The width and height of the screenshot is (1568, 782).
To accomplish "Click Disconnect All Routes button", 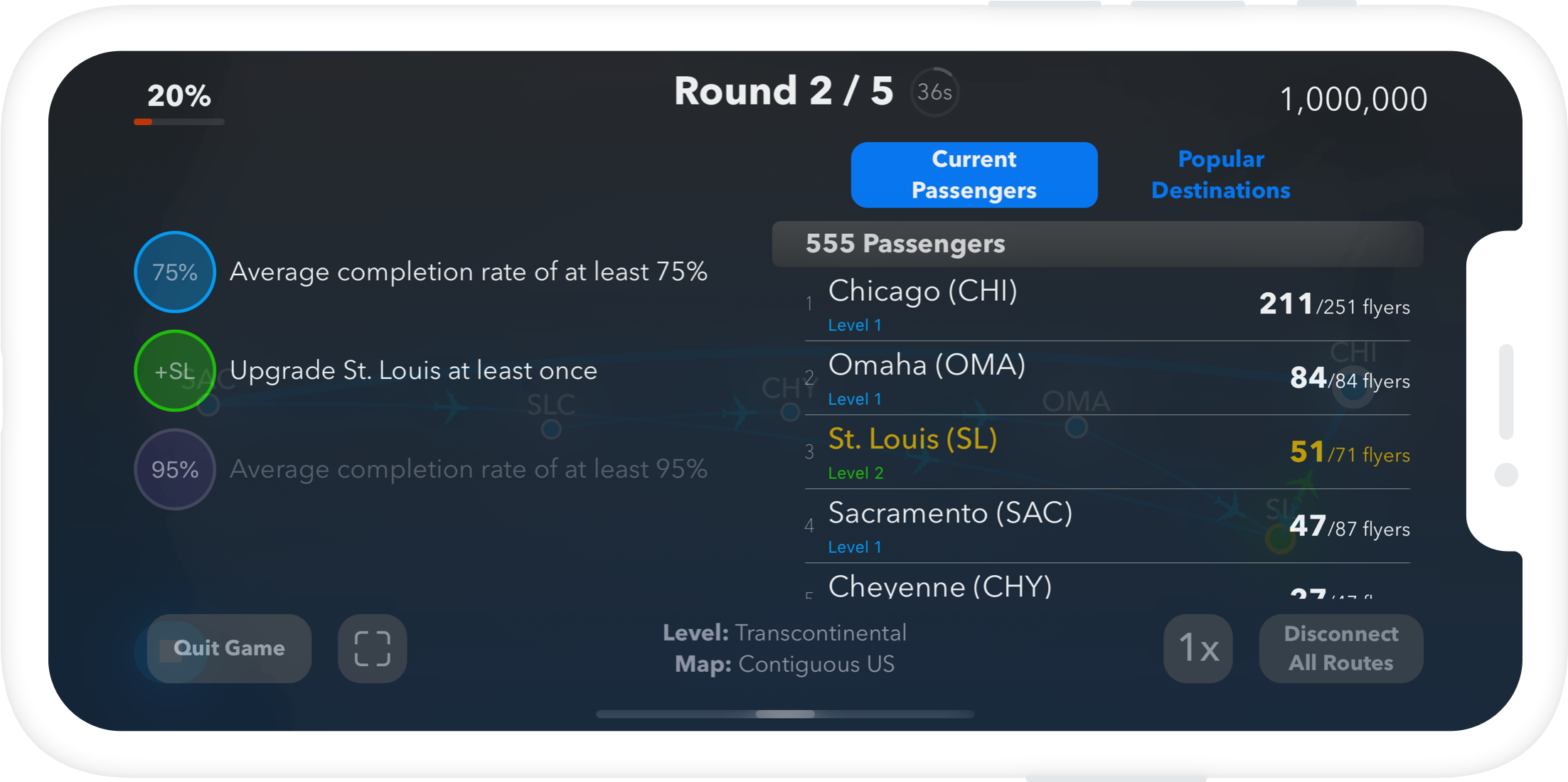I will pos(1340,648).
